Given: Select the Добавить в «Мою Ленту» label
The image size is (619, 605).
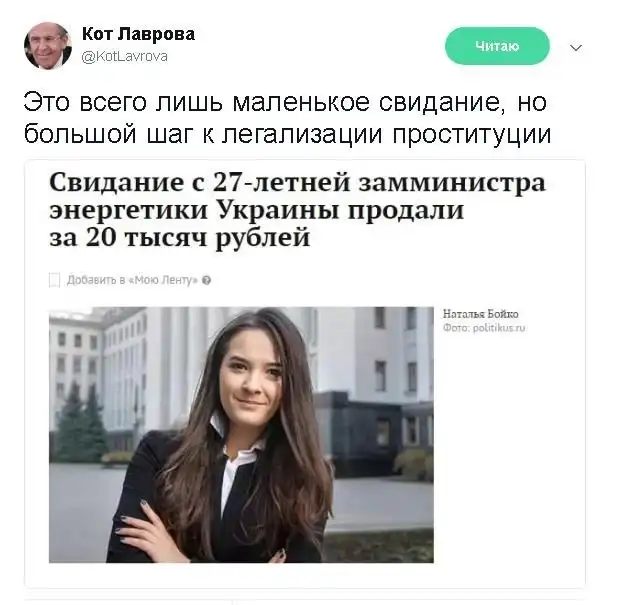Looking at the screenshot, I should point(132,280).
